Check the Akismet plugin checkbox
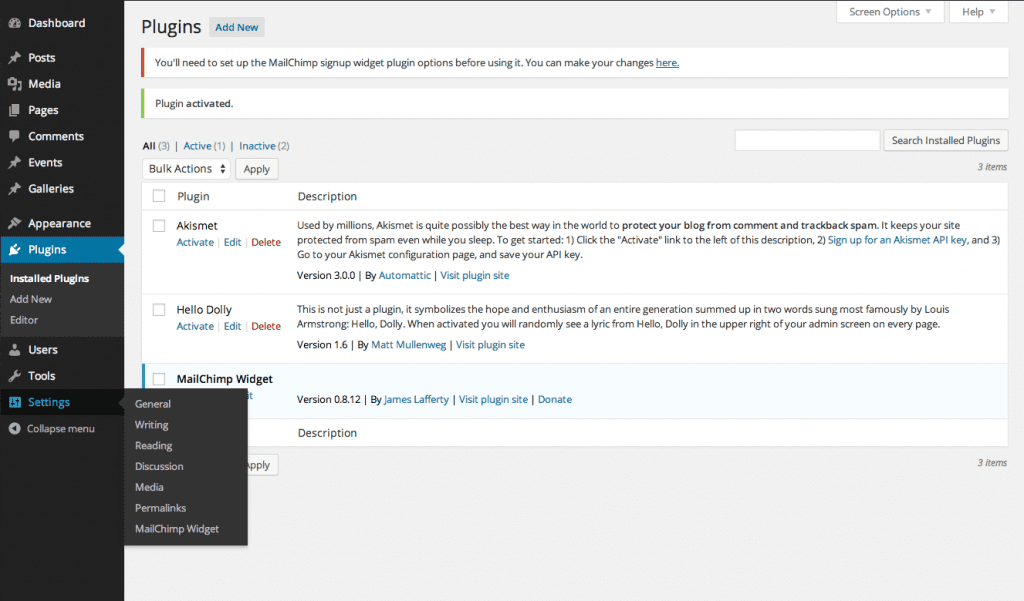The width and height of the screenshot is (1024, 601). click(157, 225)
